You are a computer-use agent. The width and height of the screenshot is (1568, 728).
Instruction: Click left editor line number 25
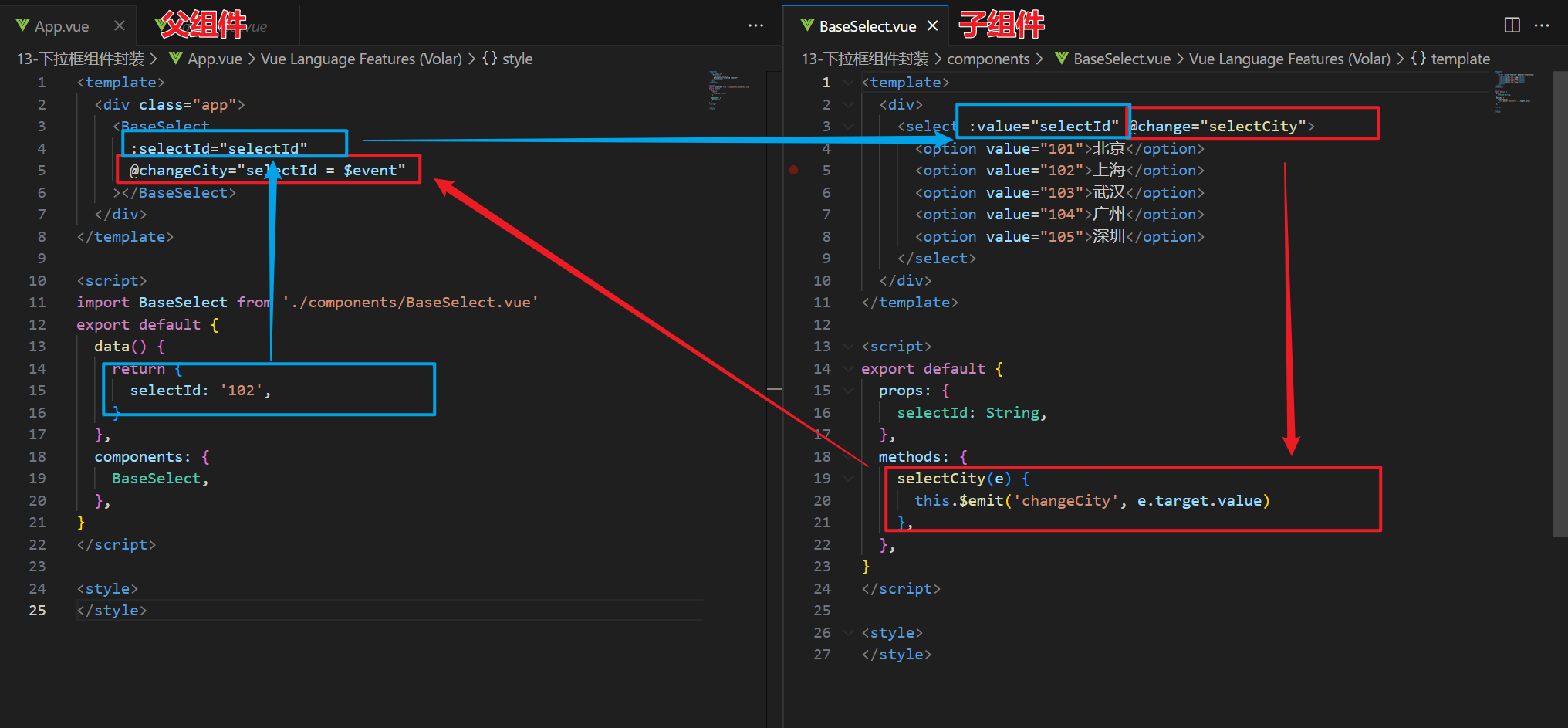(x=37, y=610)
